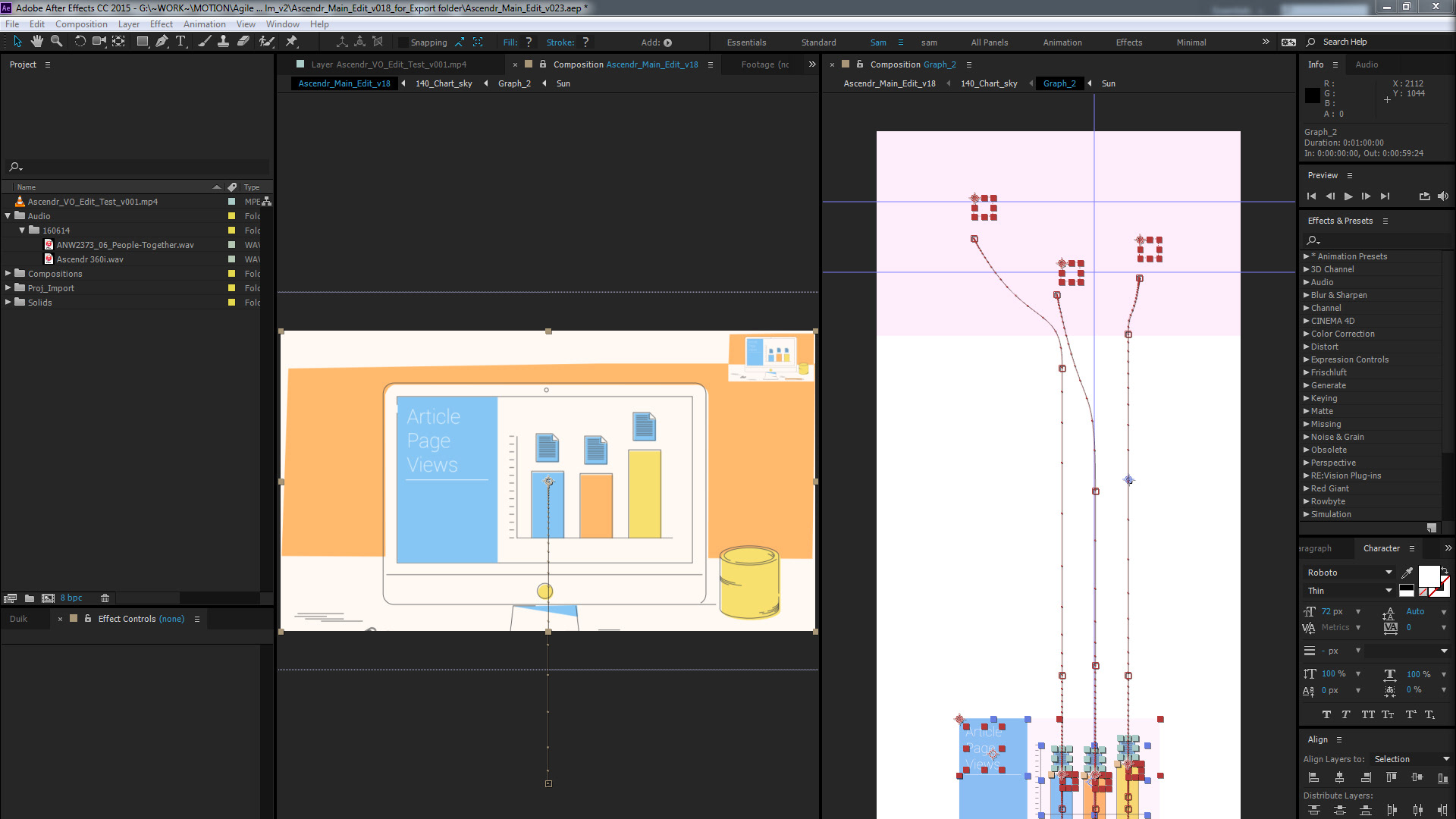The image size is (1456, 819).
Task: Open the Composition menu
Action: [81, 24]
